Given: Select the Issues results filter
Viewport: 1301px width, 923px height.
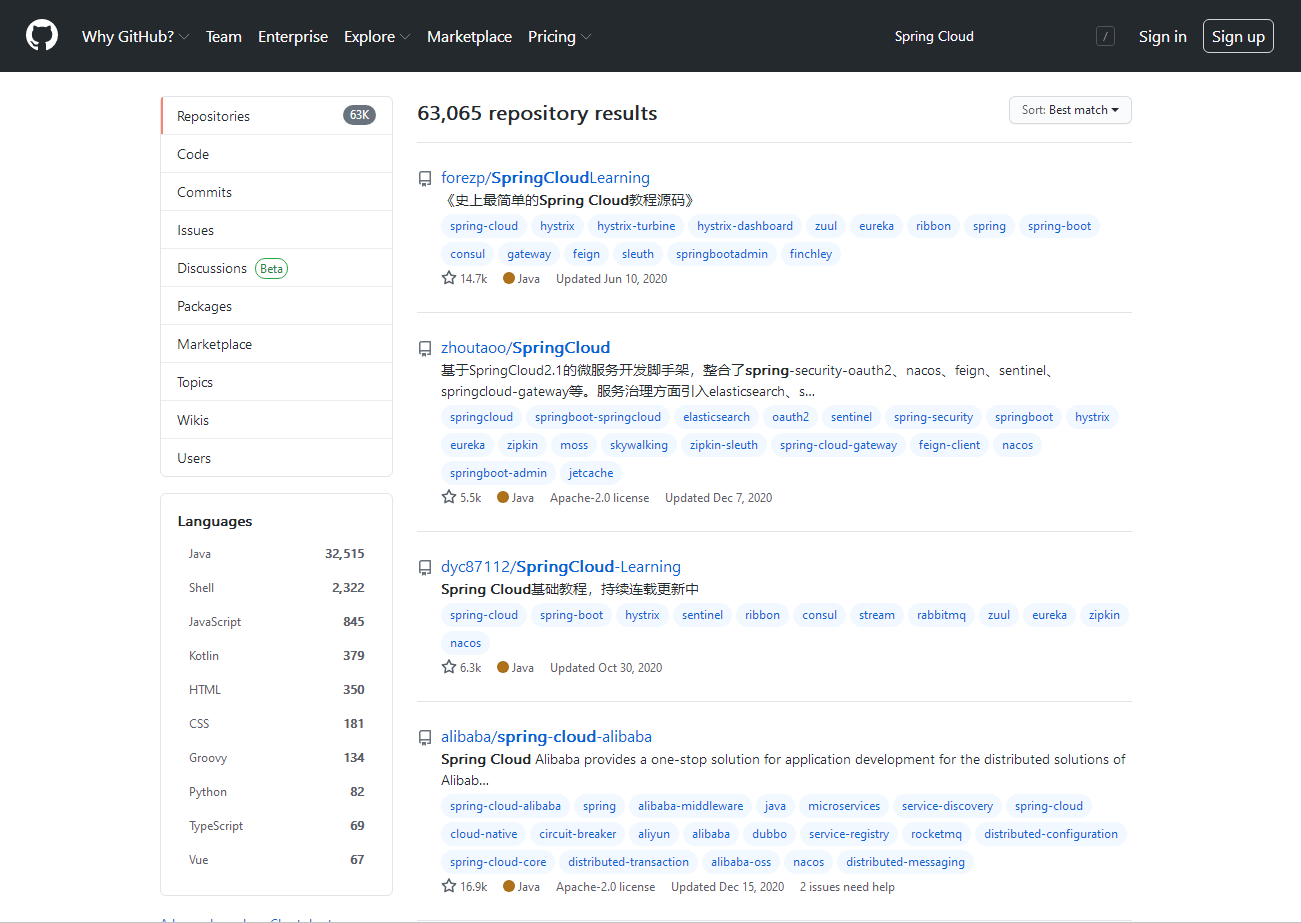Looking at the screenshot, I should tap(276, 230).
